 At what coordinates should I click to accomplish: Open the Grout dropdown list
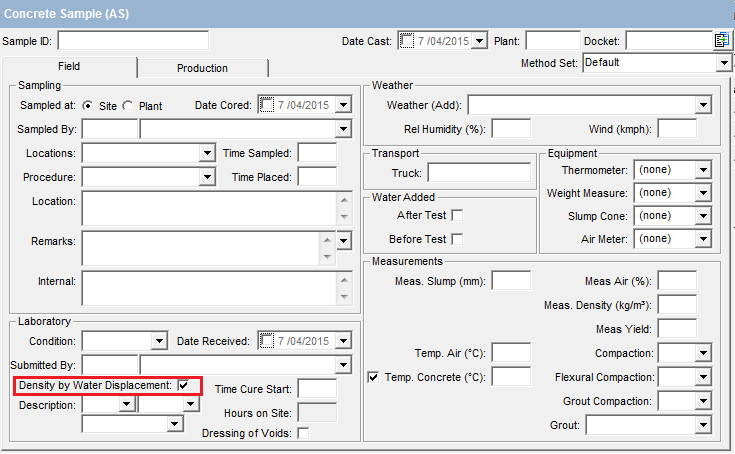click(703, 425)
